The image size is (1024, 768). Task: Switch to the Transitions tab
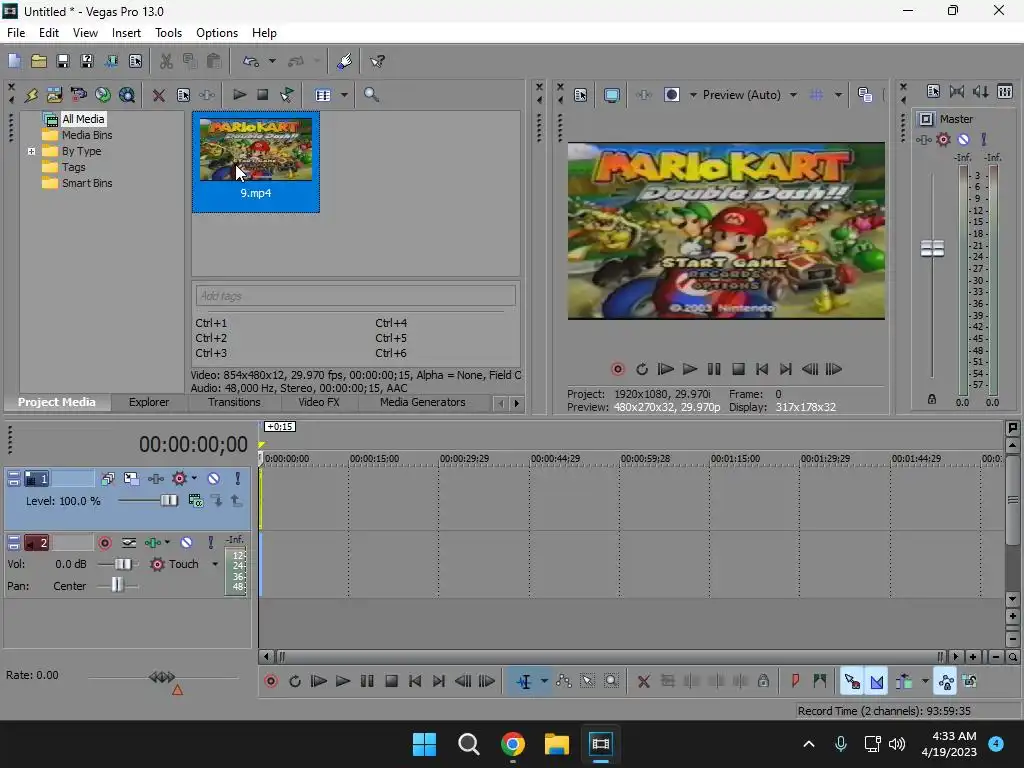[x=234, y=402]
